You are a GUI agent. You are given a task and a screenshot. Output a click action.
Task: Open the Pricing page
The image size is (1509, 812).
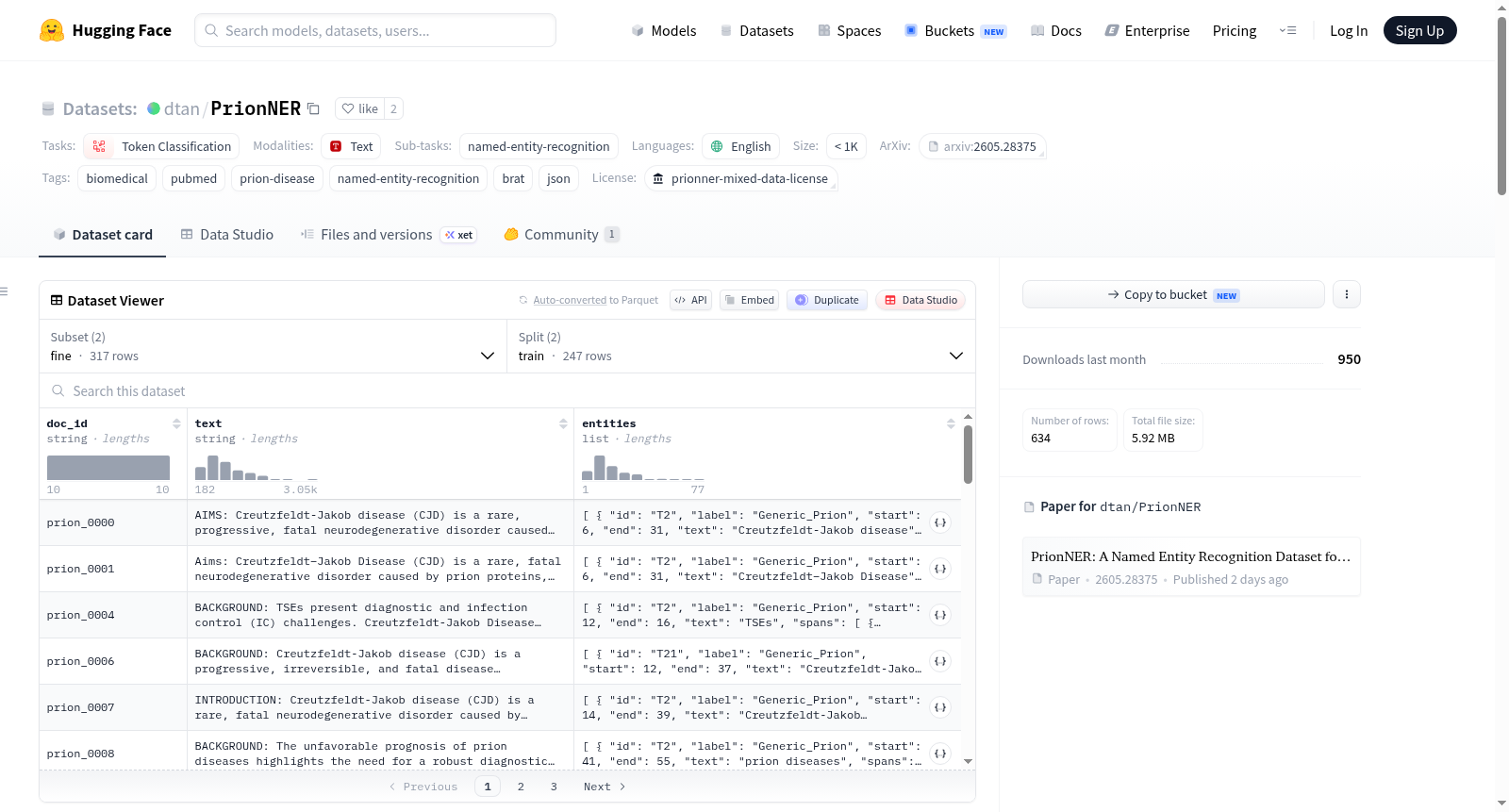coord(1235,31)
